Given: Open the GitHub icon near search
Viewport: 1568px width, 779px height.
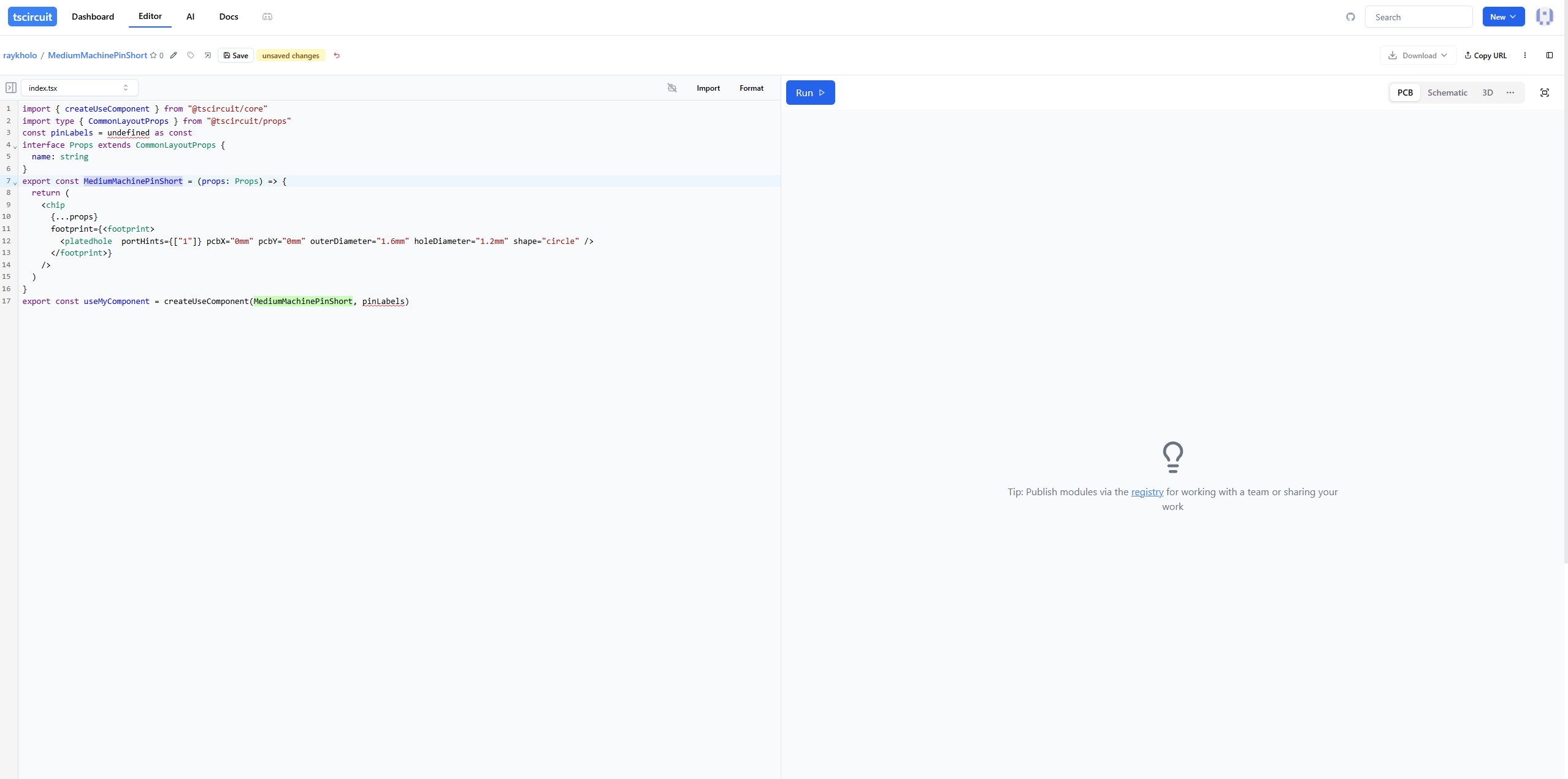Looking at the screenshot, I should point(1350,17).
